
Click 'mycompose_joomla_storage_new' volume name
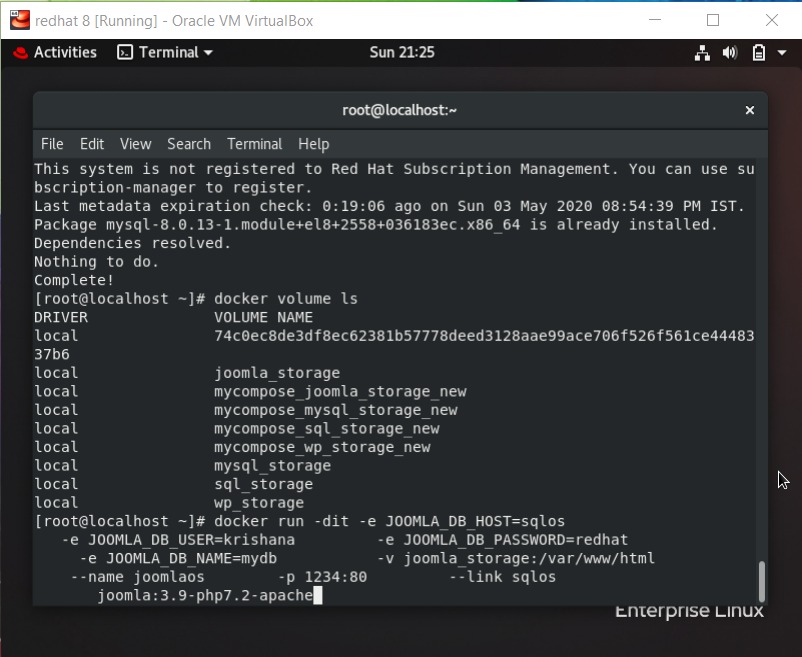tap(340, 392)
